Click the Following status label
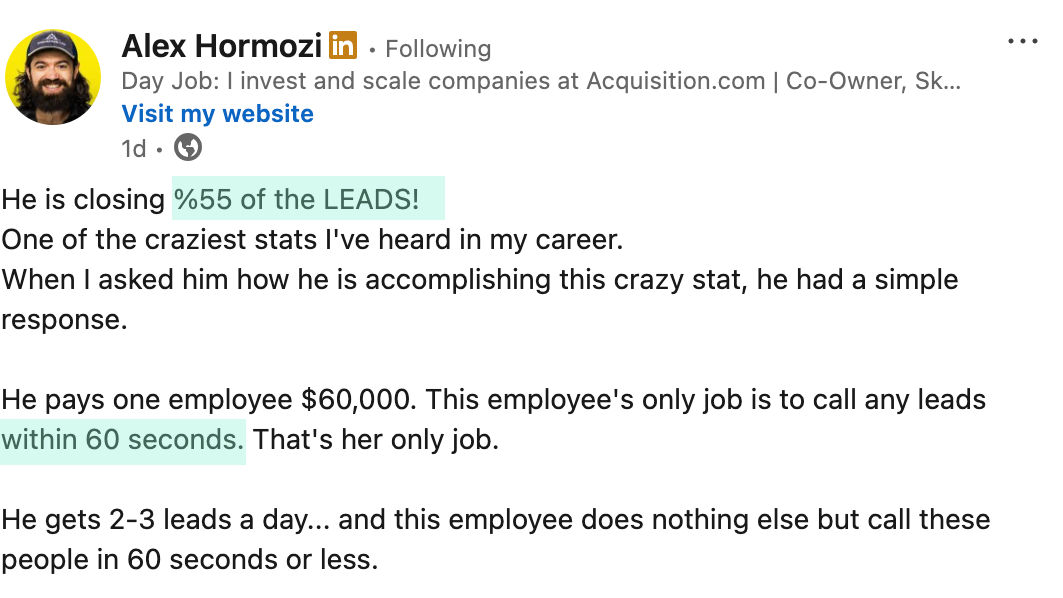Image resolution: width=1063 pixels, height=598 pixels. [437, 49]
